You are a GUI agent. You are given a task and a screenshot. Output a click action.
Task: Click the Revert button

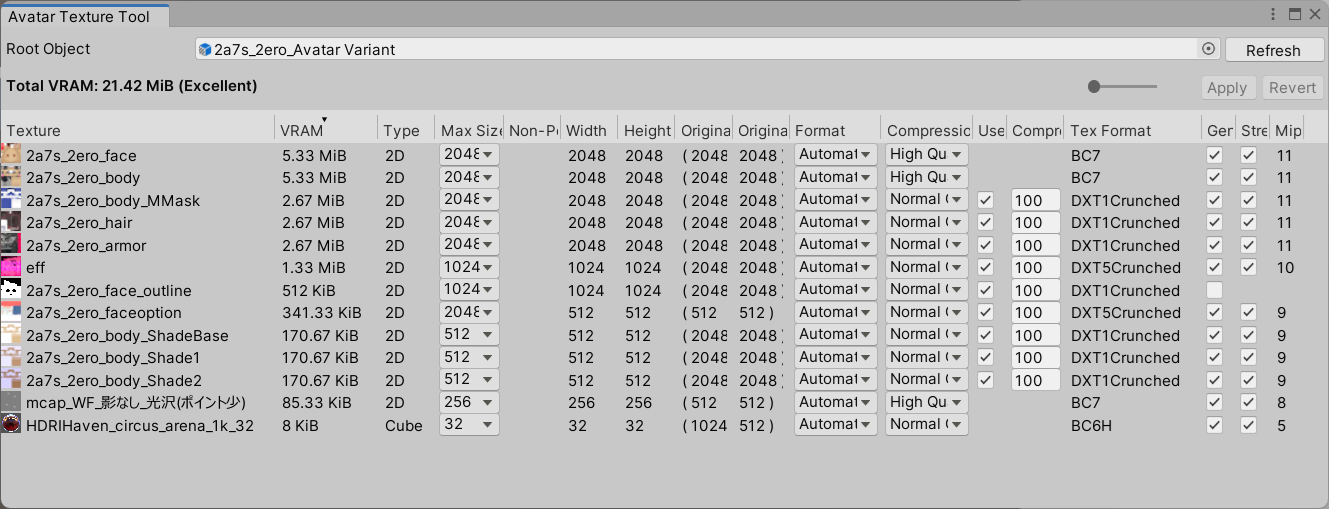(x=1292, y=88)
